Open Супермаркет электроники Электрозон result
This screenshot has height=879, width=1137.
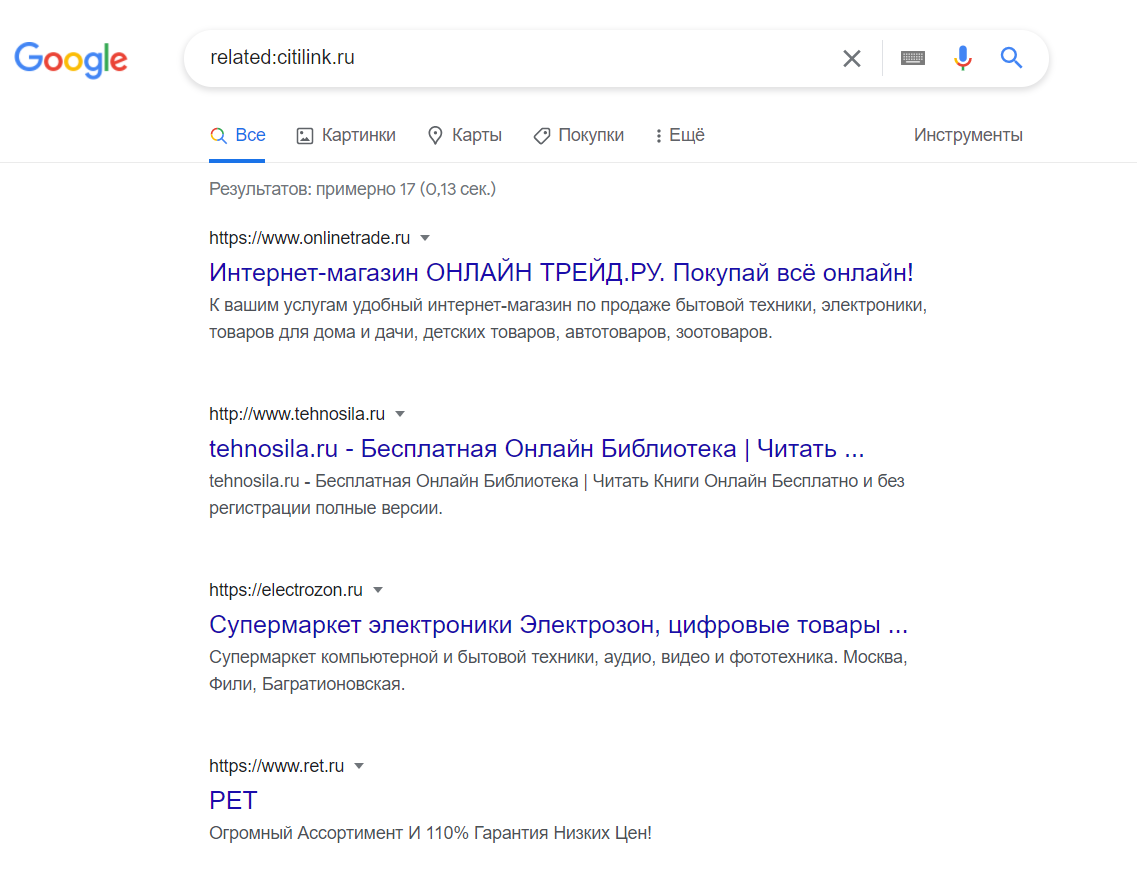point(558,624)
